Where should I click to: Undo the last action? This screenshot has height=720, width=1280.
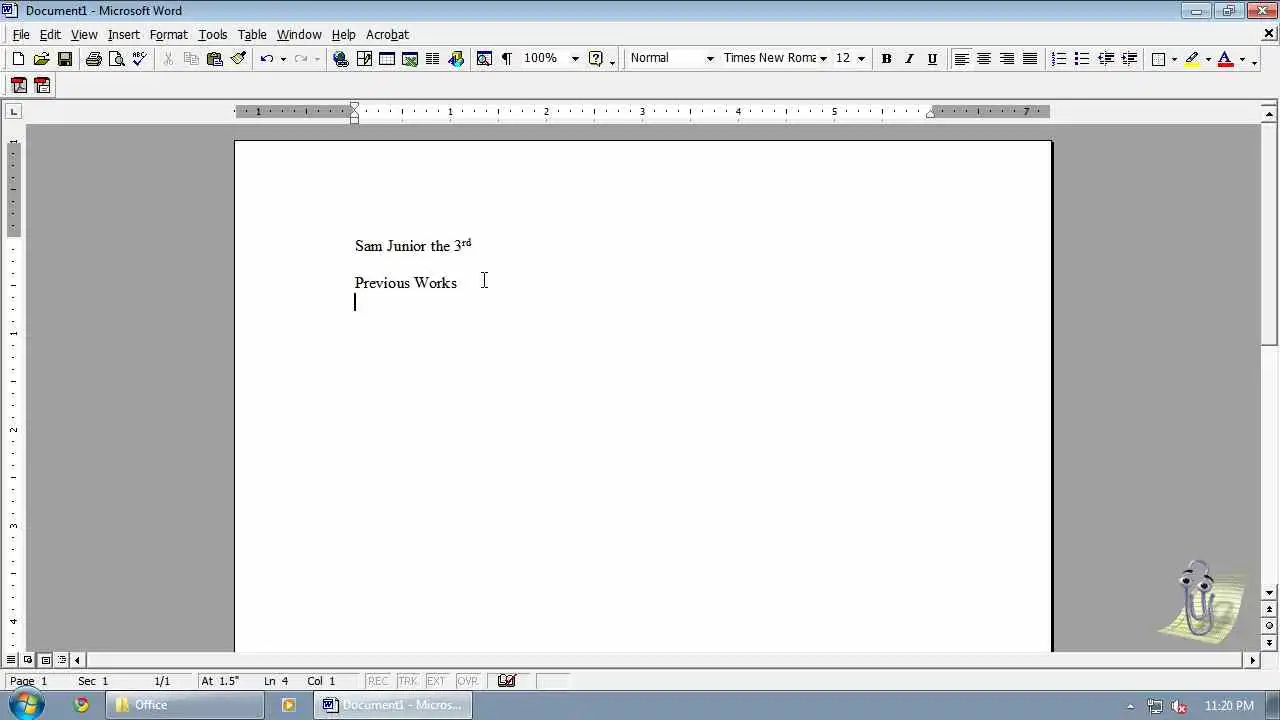click(266, 59)
